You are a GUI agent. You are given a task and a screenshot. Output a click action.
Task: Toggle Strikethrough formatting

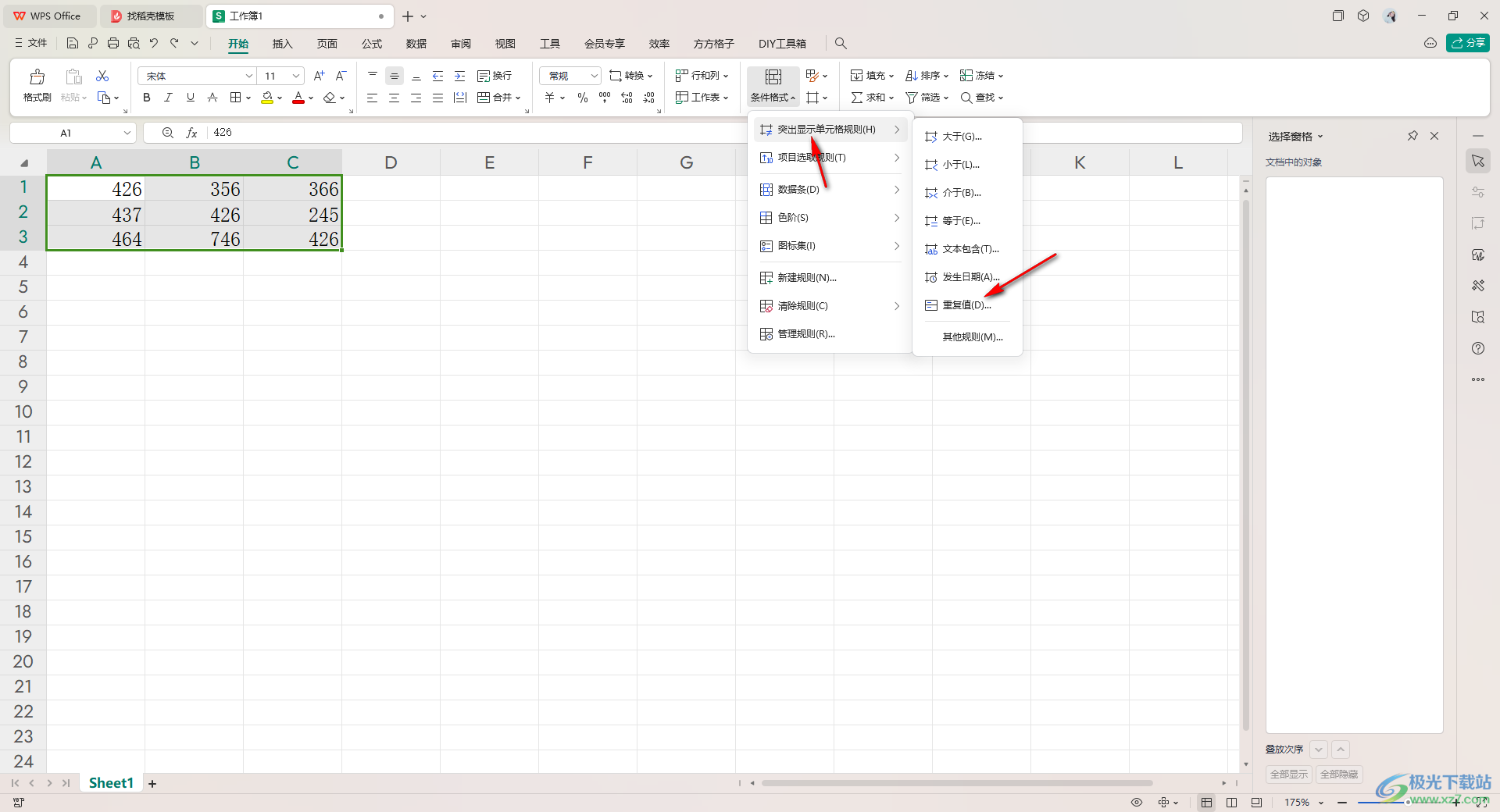(x=212, y=98)
